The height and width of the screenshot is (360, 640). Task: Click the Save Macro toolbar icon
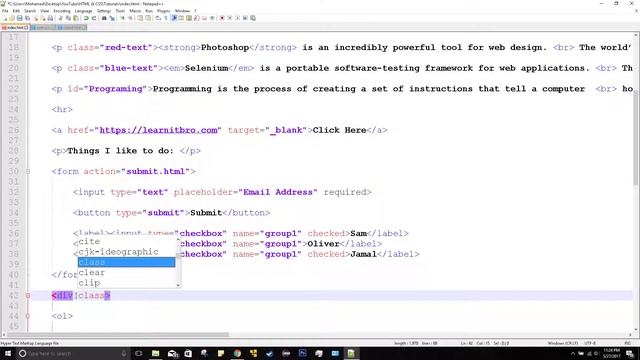click(253, 18)
